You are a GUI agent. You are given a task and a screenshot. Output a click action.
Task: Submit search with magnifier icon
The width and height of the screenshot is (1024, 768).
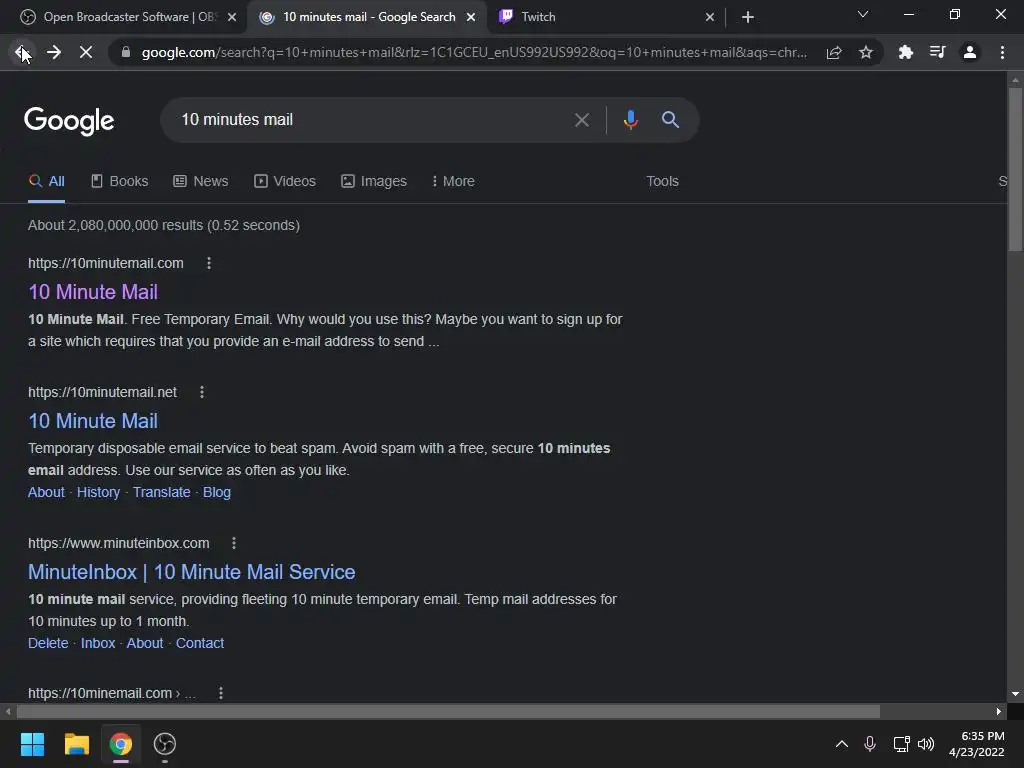(x=670, y=120)
